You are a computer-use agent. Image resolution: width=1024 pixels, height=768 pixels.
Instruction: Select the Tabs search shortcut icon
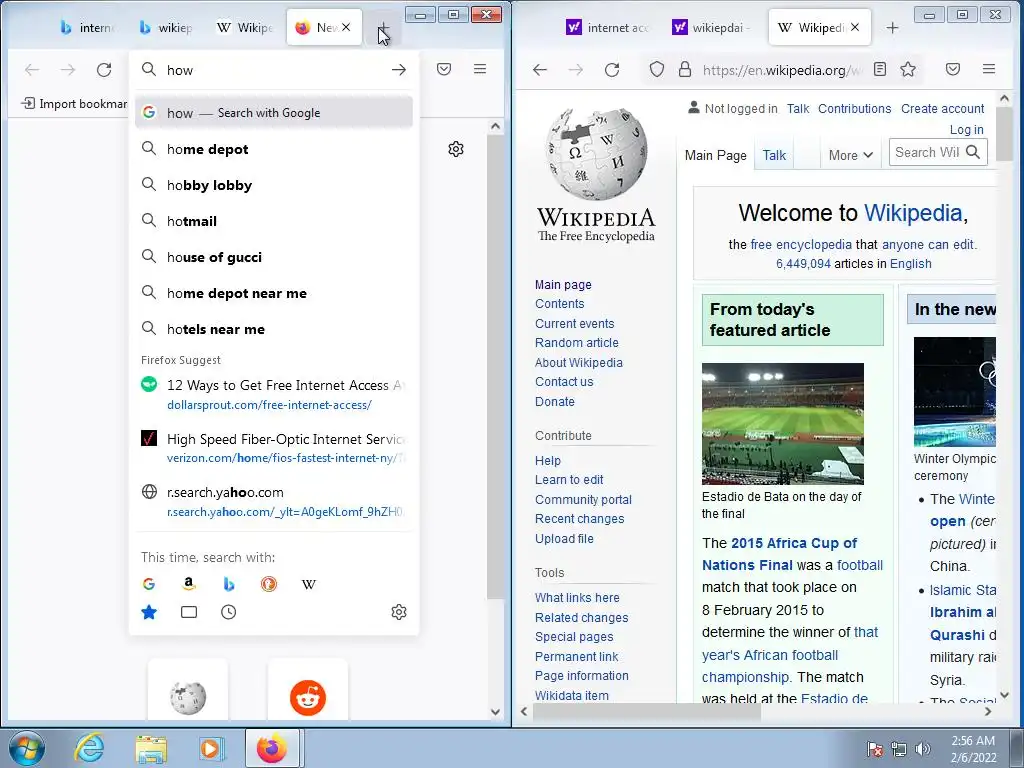tap(189, 612)
